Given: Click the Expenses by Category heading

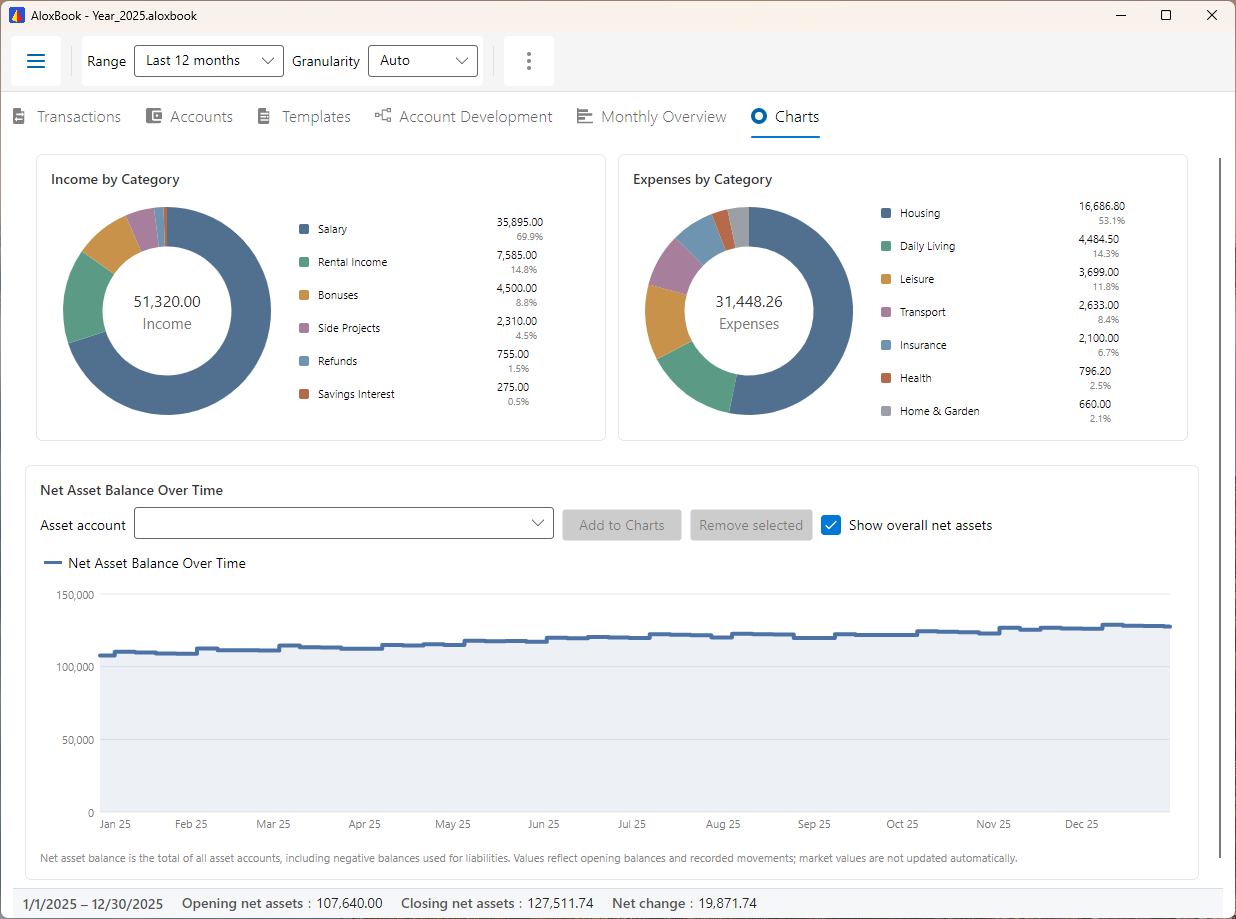Looking at the screenshot, I should click(703, 180).
